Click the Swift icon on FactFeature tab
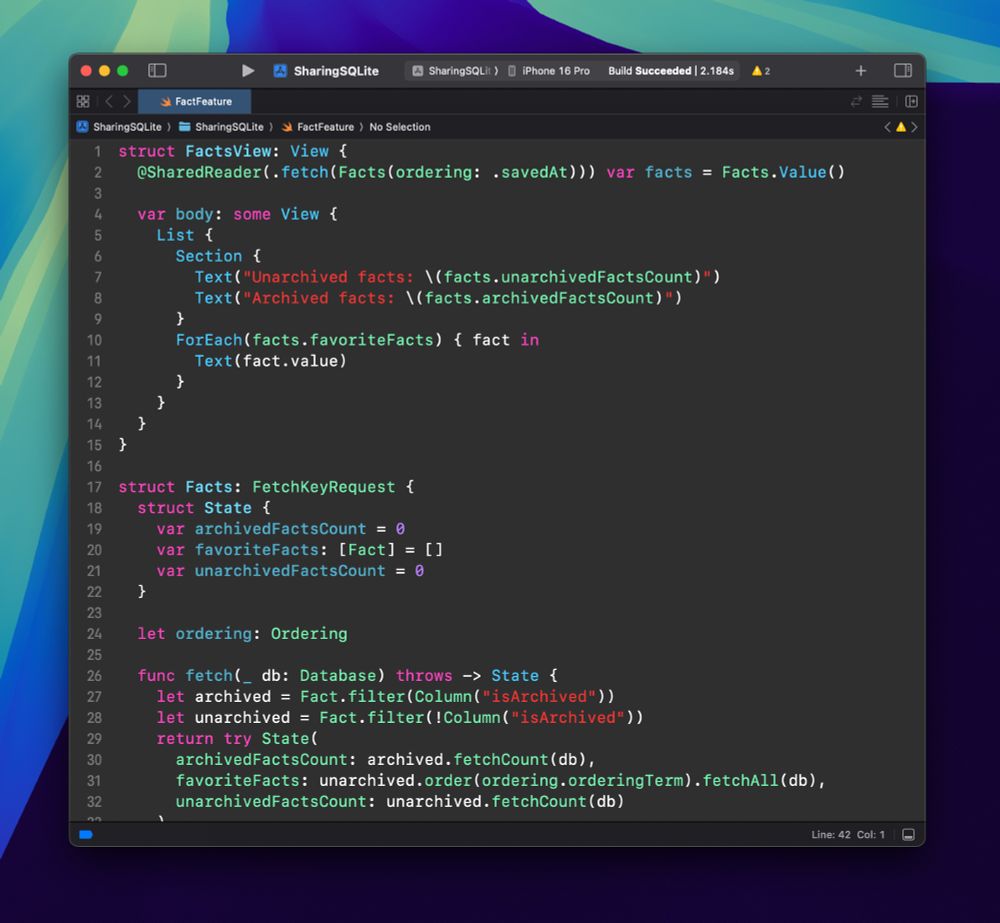The image size is (1000, 923). (166, 101)
